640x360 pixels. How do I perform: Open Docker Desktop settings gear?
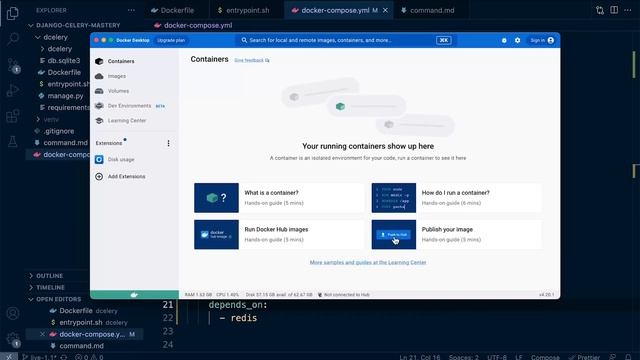(518, 40)
